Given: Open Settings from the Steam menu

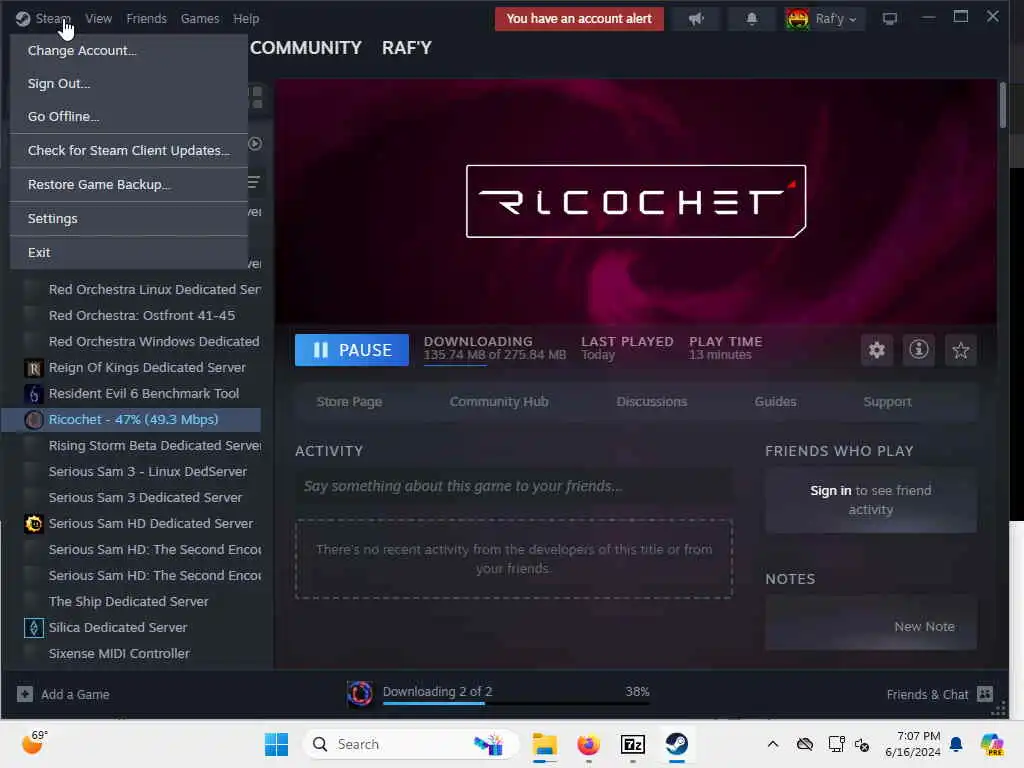Looking at the screenshot, I should pyautogui.click(x=129, y=219).
